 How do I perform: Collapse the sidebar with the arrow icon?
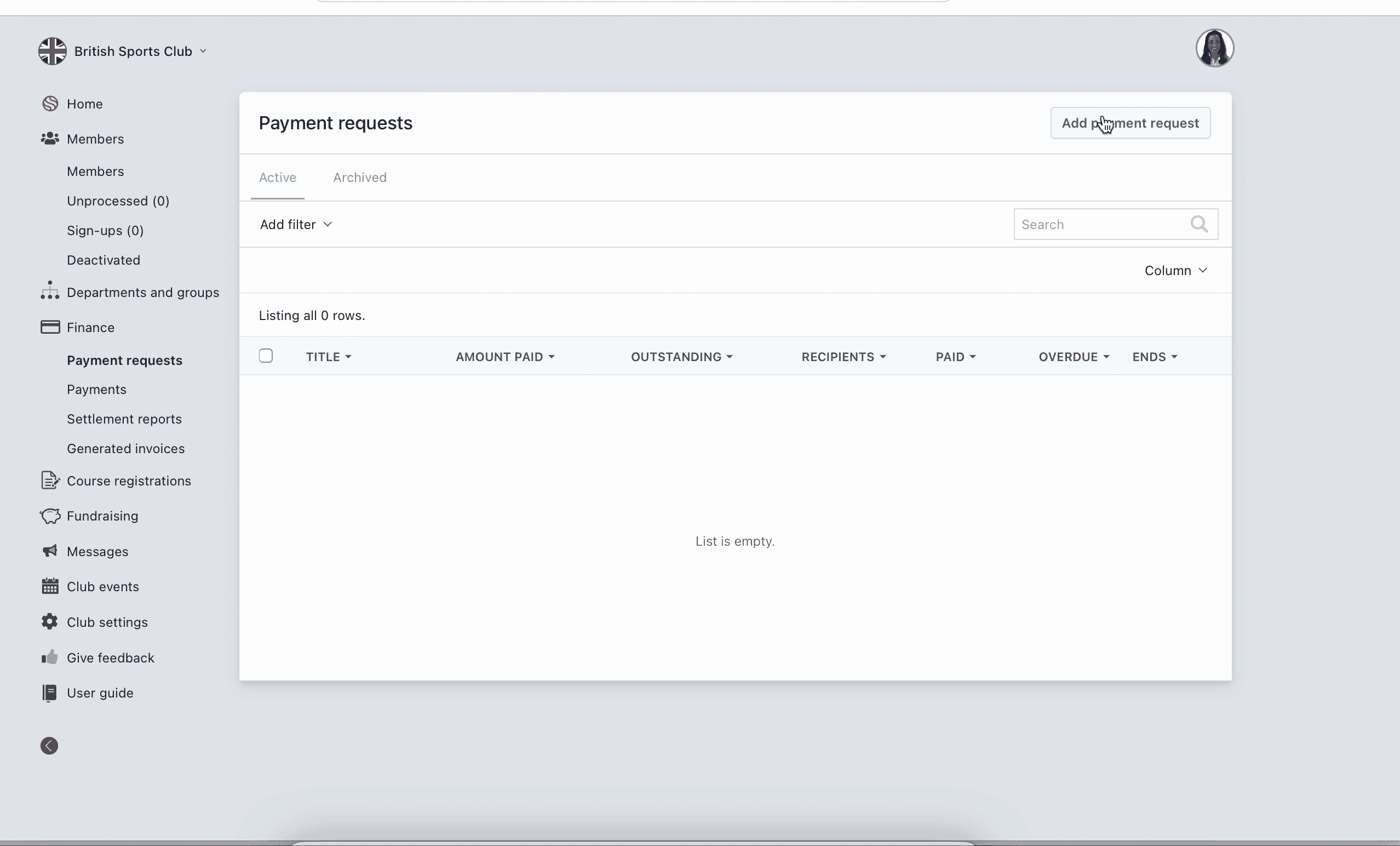(x=49, y=745)
